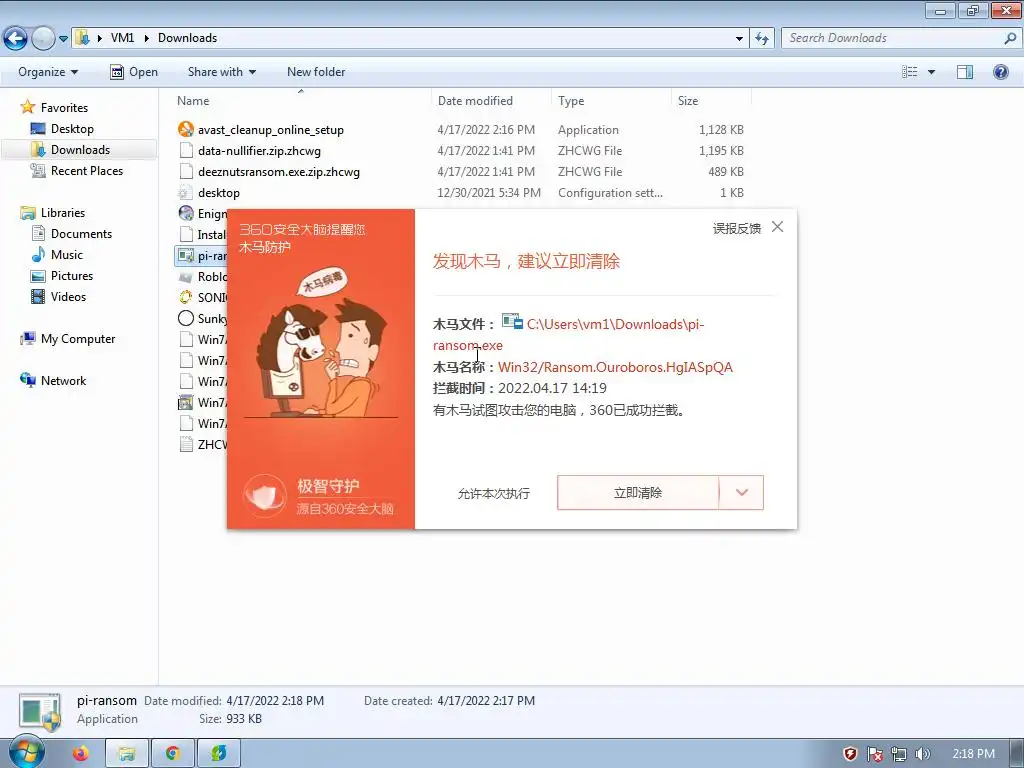Expand the view options dropdown arrow
Image resolution: width=1024 pixels, height=768 pixels.
pyautogui.click(x=931, y=72)
